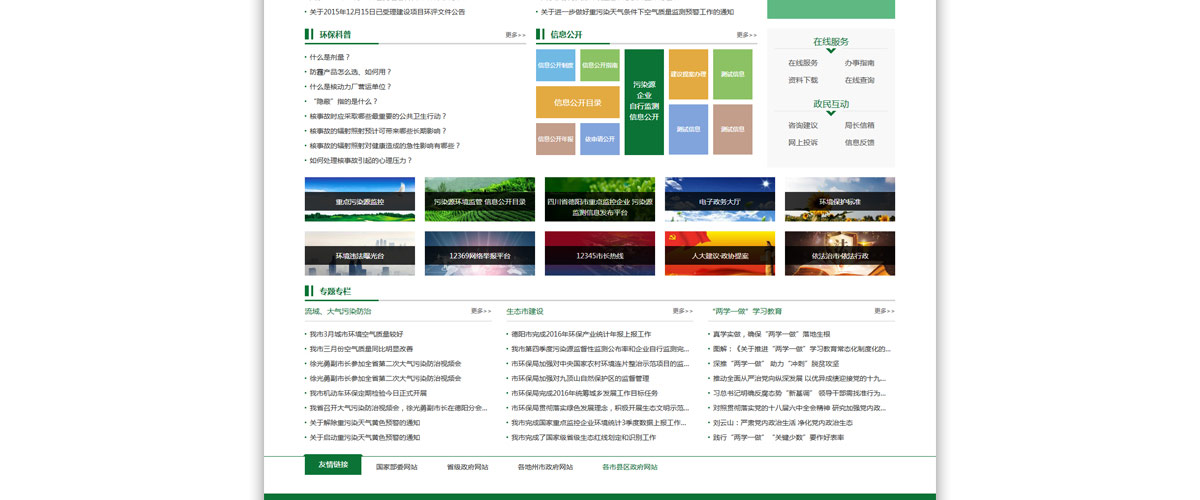Open the 信息公开制度 blue tile
This screenshot has width=1200, height=500.
(556, 65)
